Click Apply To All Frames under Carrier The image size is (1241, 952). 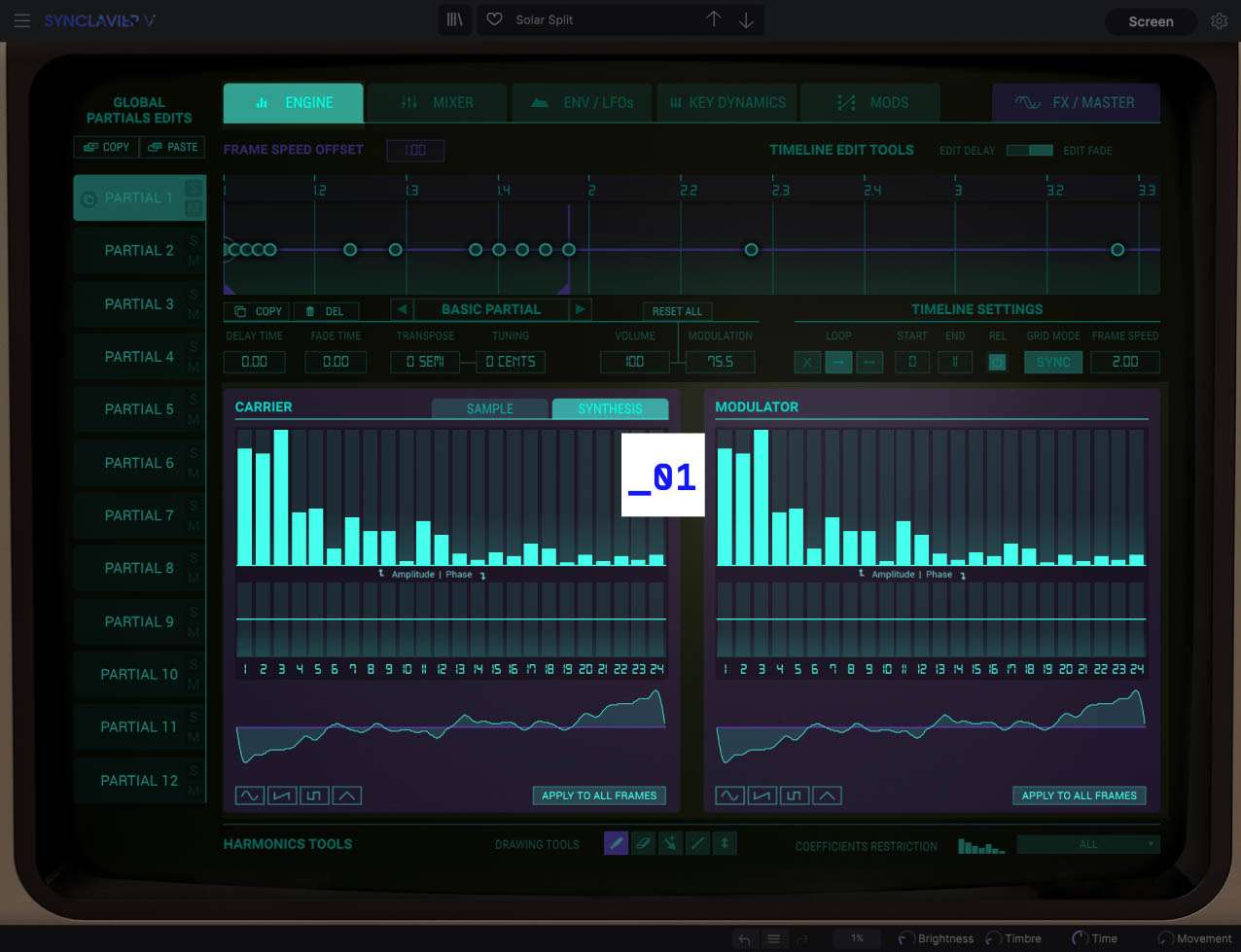point(599,795)
